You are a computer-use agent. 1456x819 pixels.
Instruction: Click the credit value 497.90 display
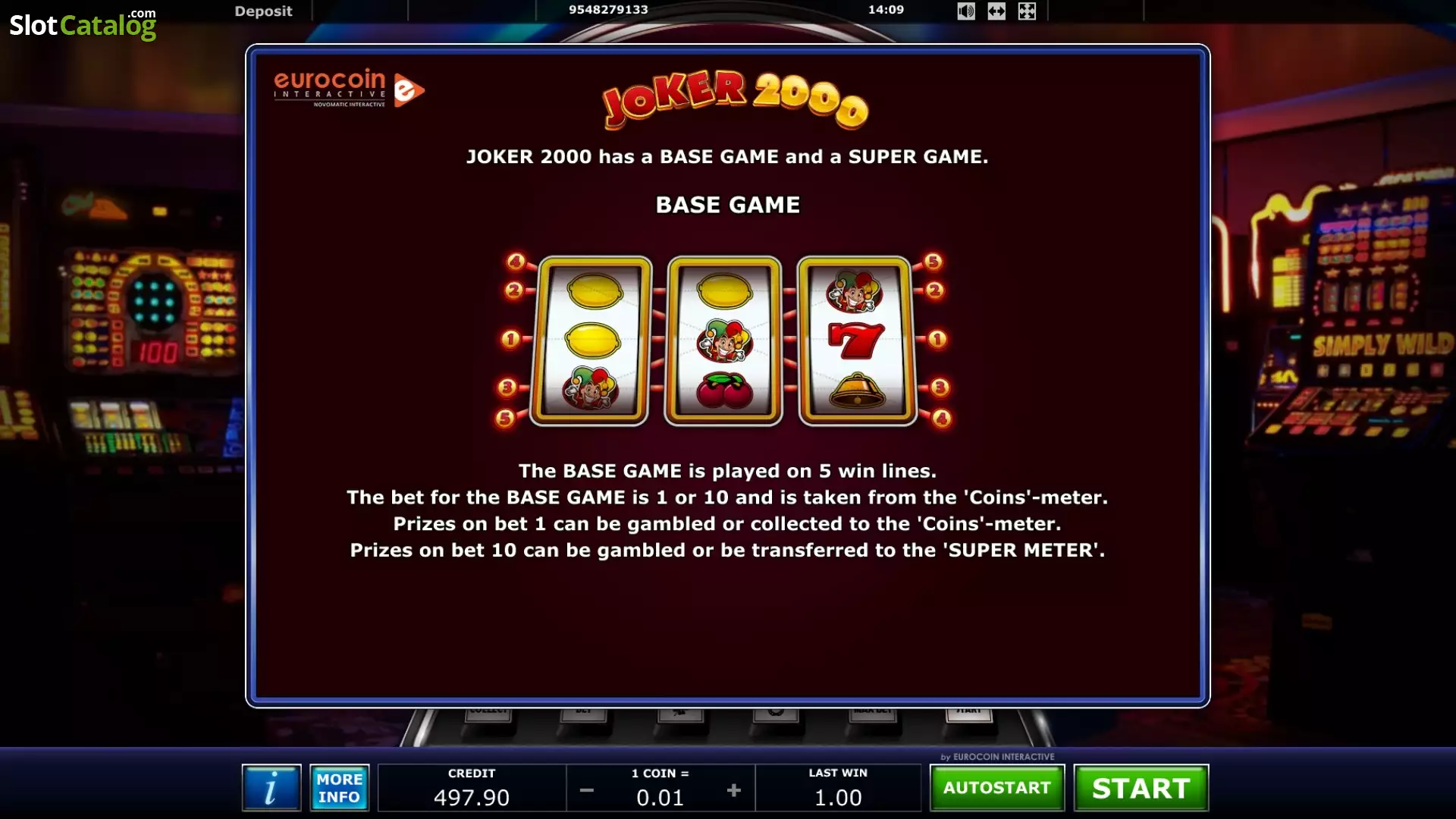(472, 797)
